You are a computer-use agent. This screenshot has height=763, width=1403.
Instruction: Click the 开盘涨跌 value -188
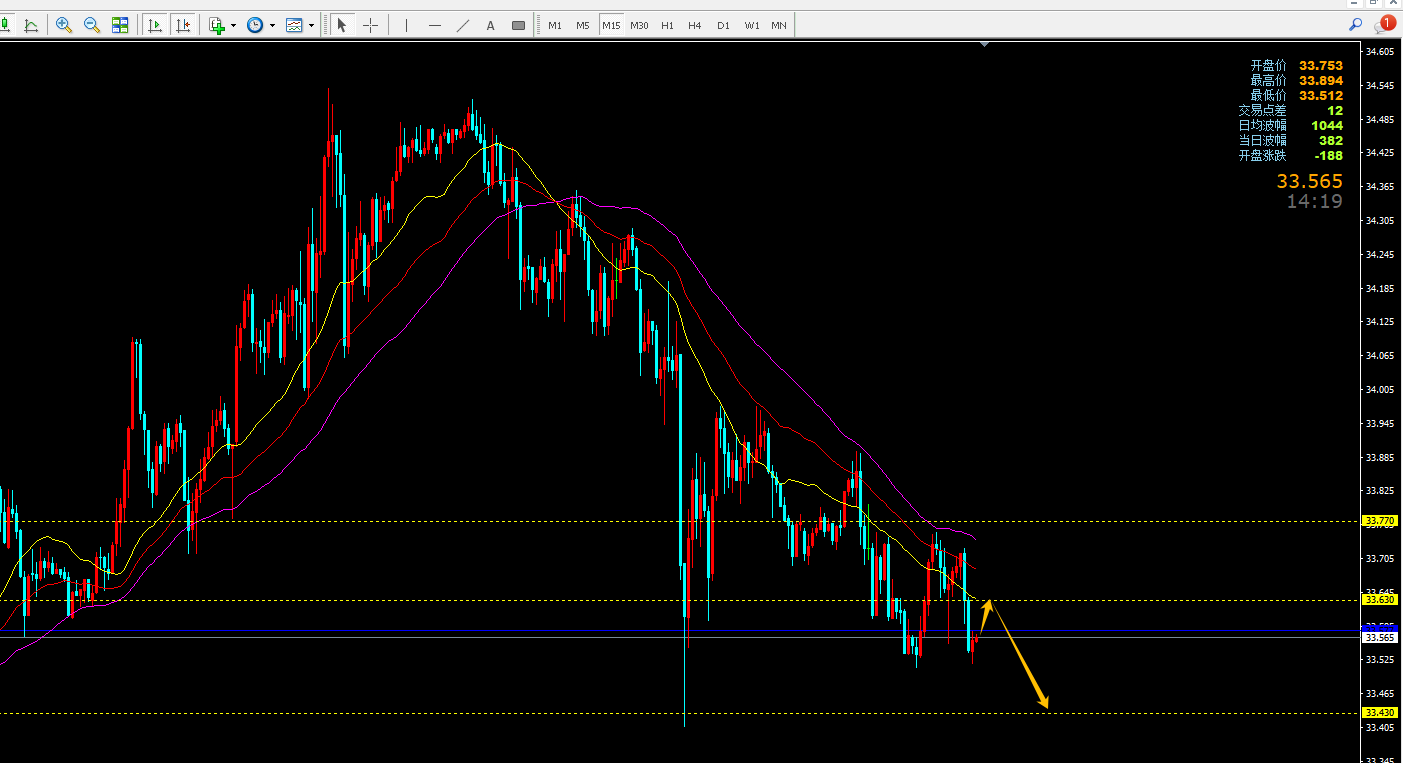tap(1329, 155)
